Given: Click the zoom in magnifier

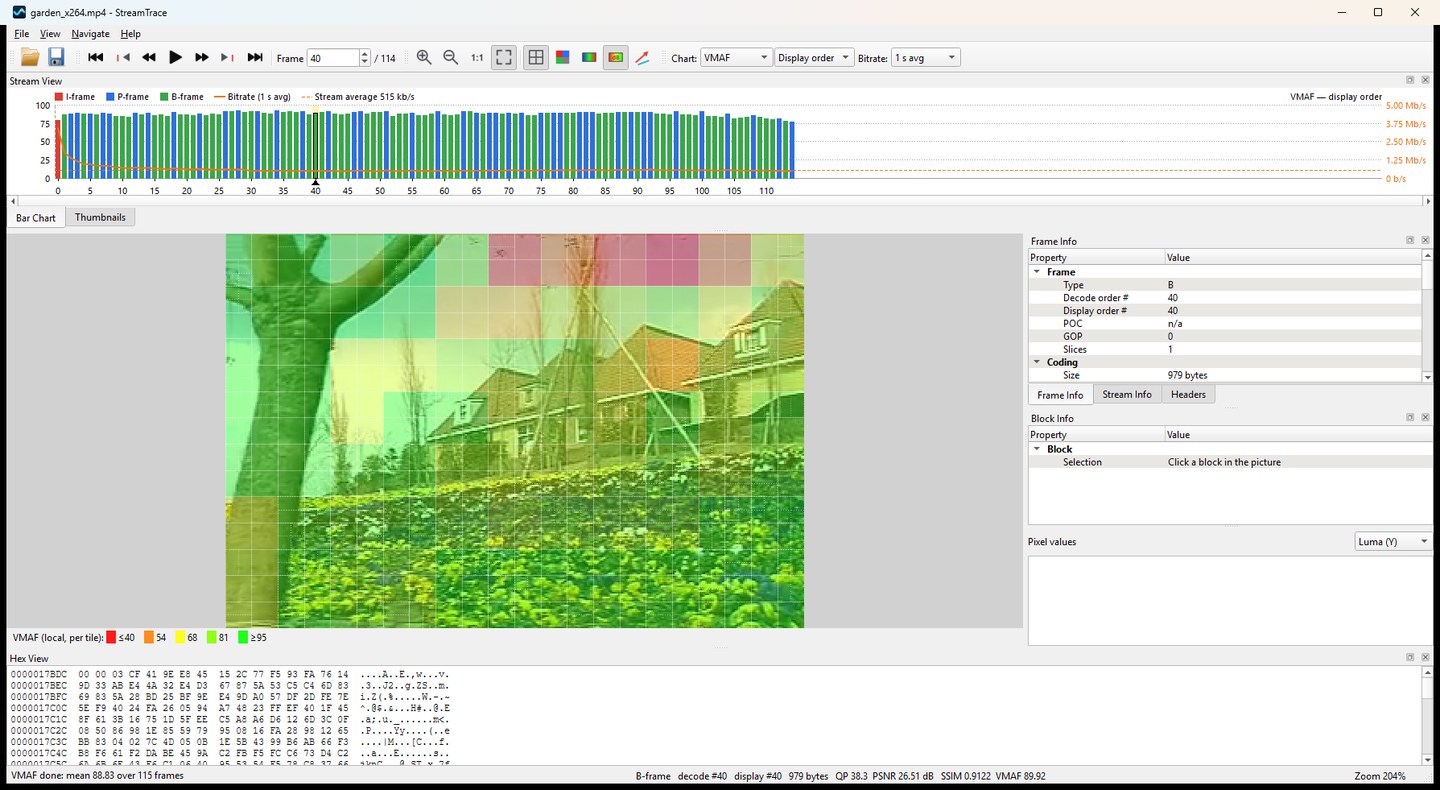Looking at the screenshot, I should (x=424, y=58).
